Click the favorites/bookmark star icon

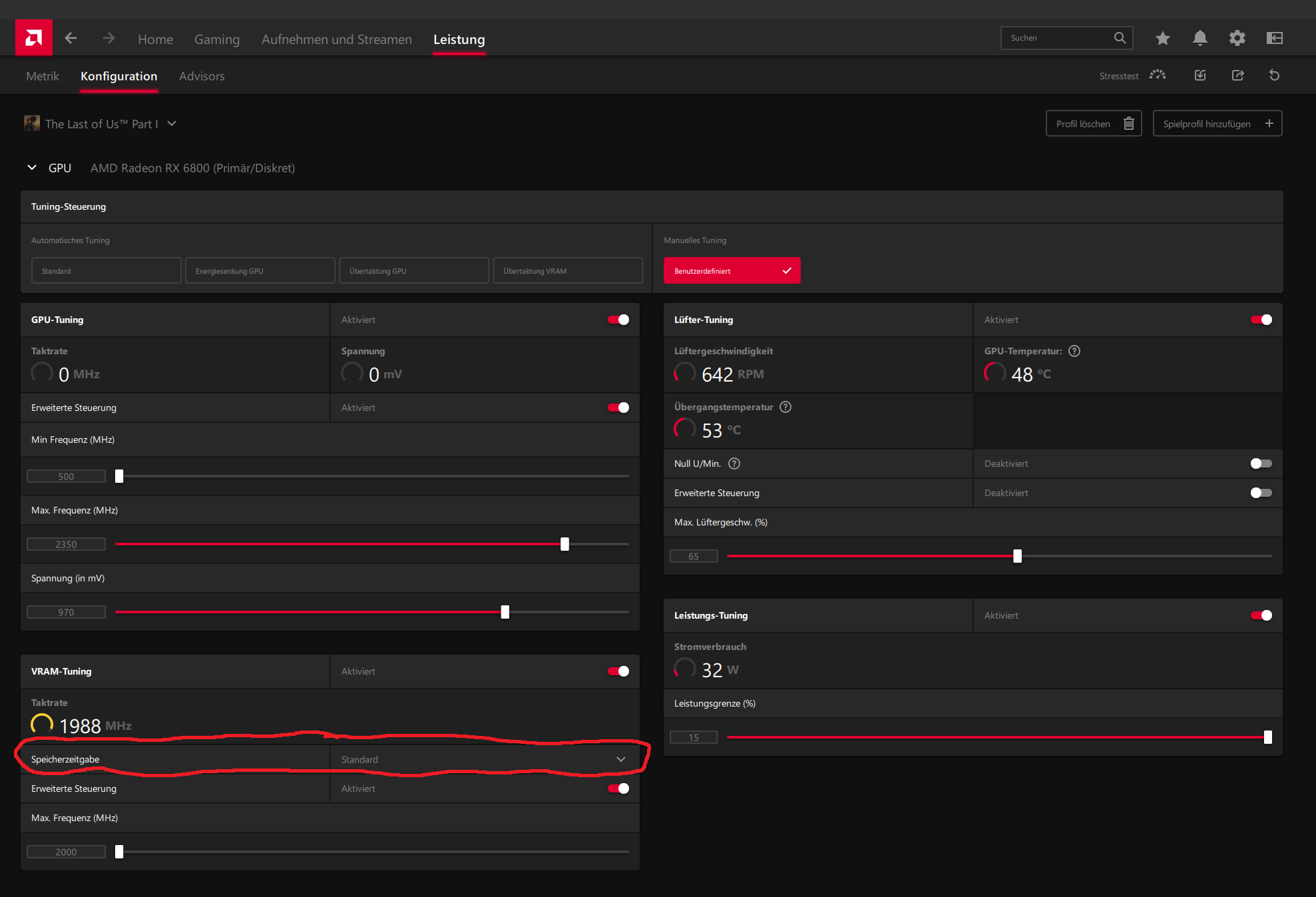click(x=1162, y=38)
